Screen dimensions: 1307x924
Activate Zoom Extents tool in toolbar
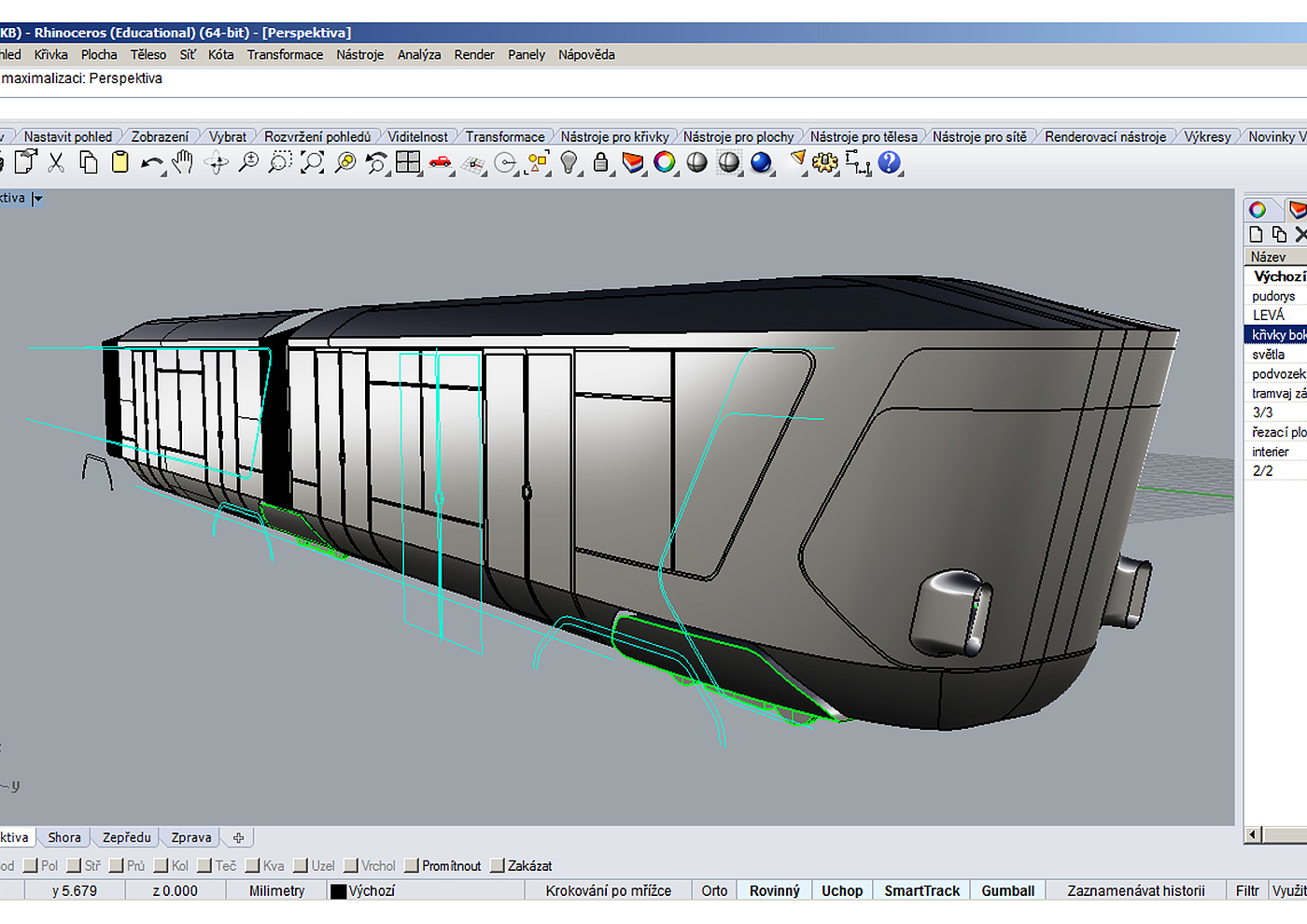click(x=312, y=162)
